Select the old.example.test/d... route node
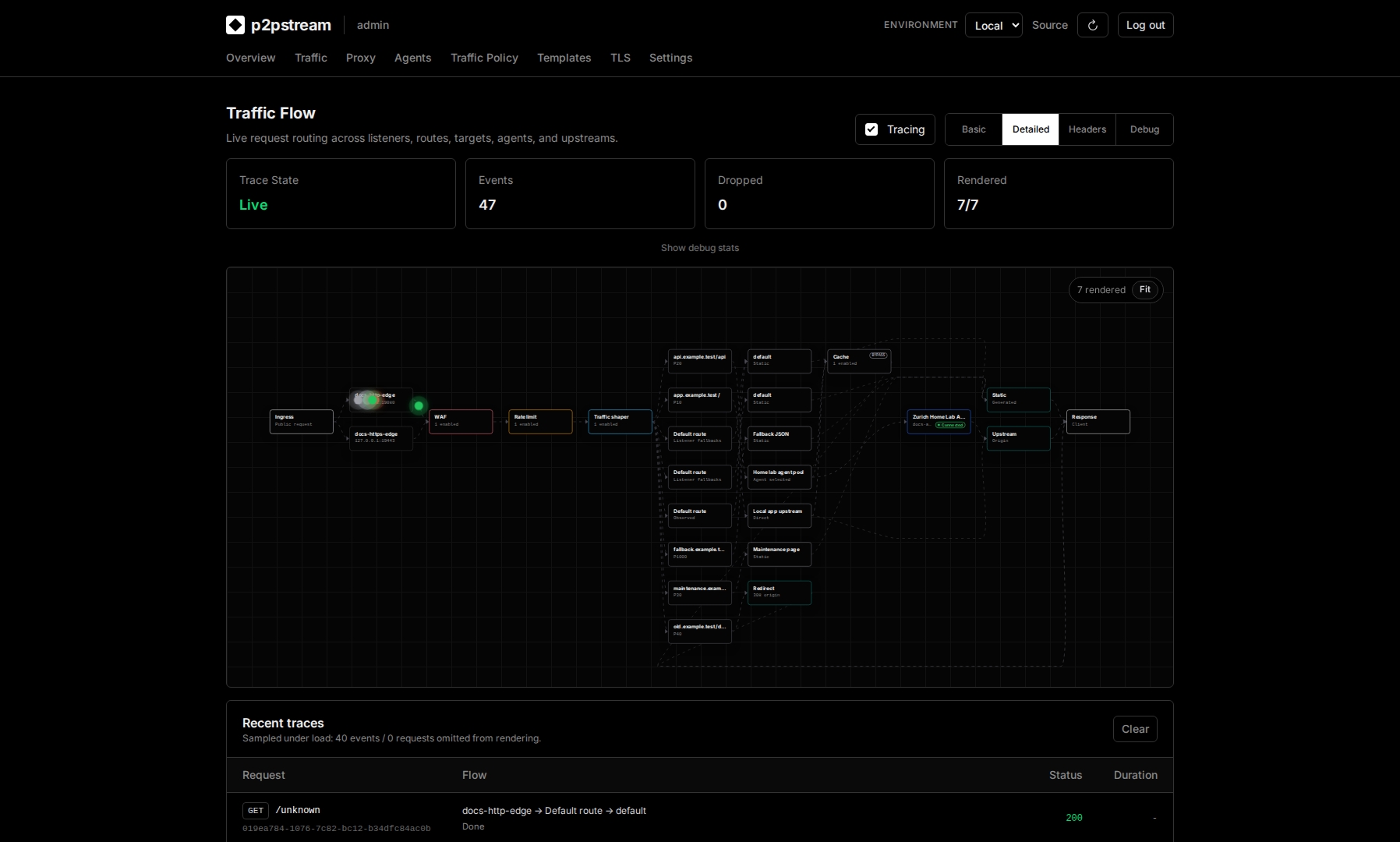1400x842 pixels. coord(700,631)
